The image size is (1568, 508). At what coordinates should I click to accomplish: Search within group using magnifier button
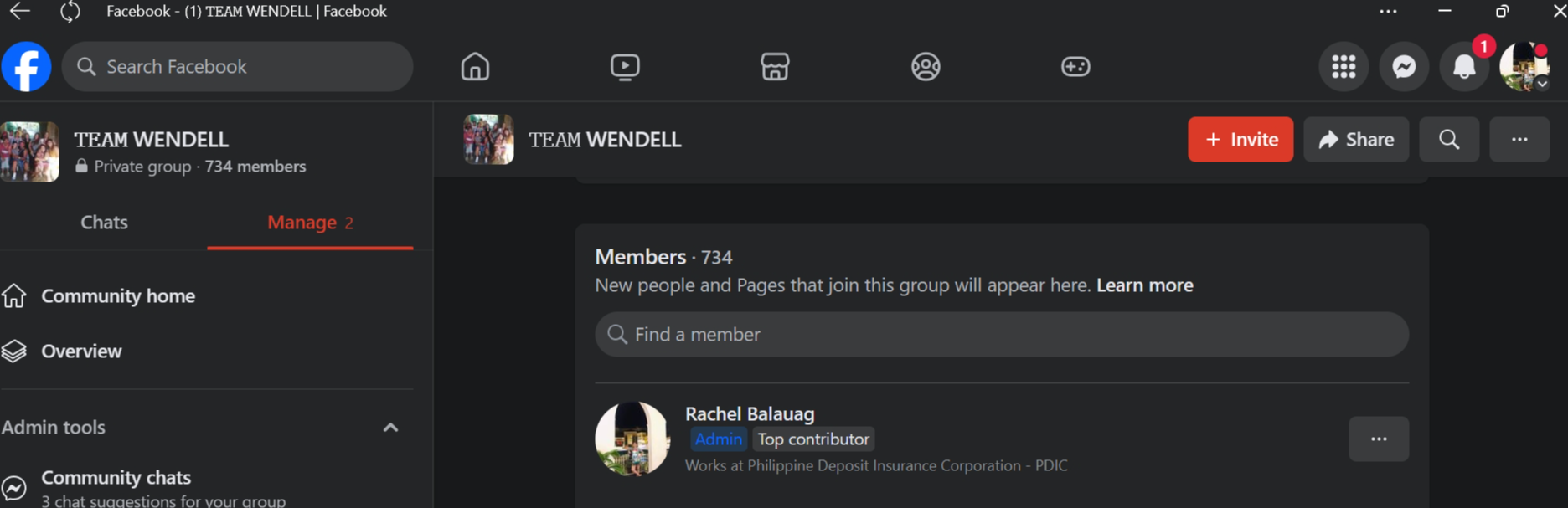pyautogui.click(x=1449, y=140)
